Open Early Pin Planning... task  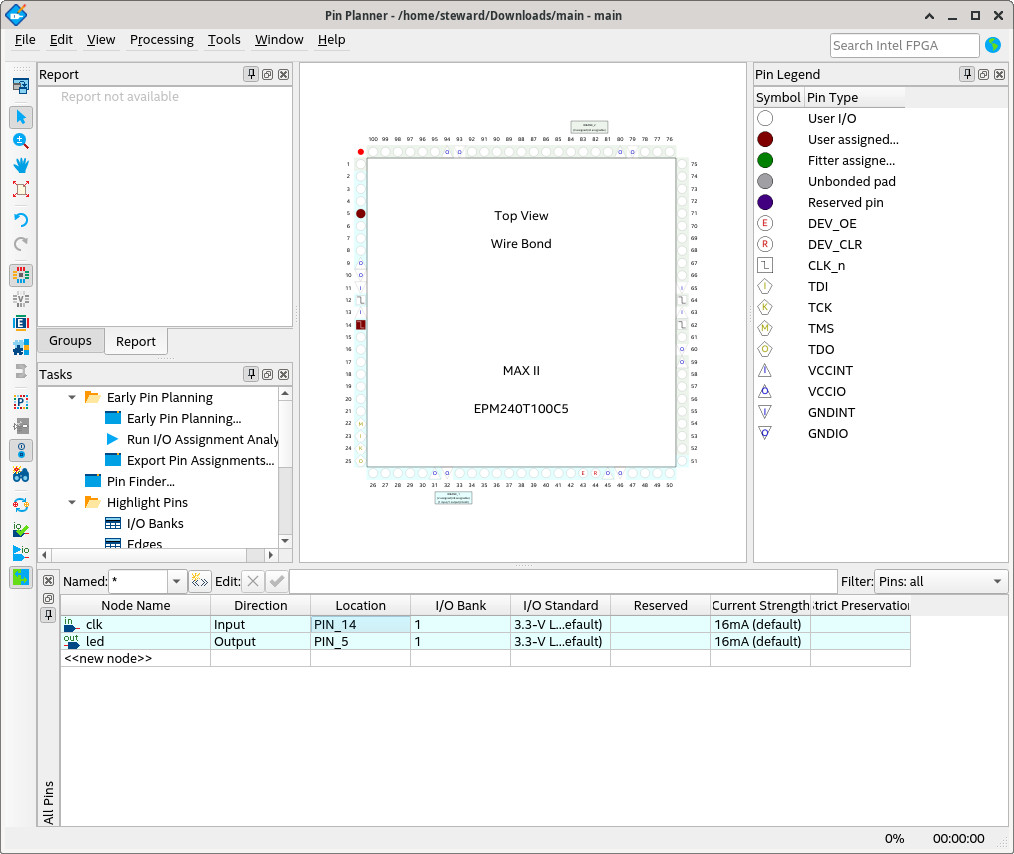(184, 418)
